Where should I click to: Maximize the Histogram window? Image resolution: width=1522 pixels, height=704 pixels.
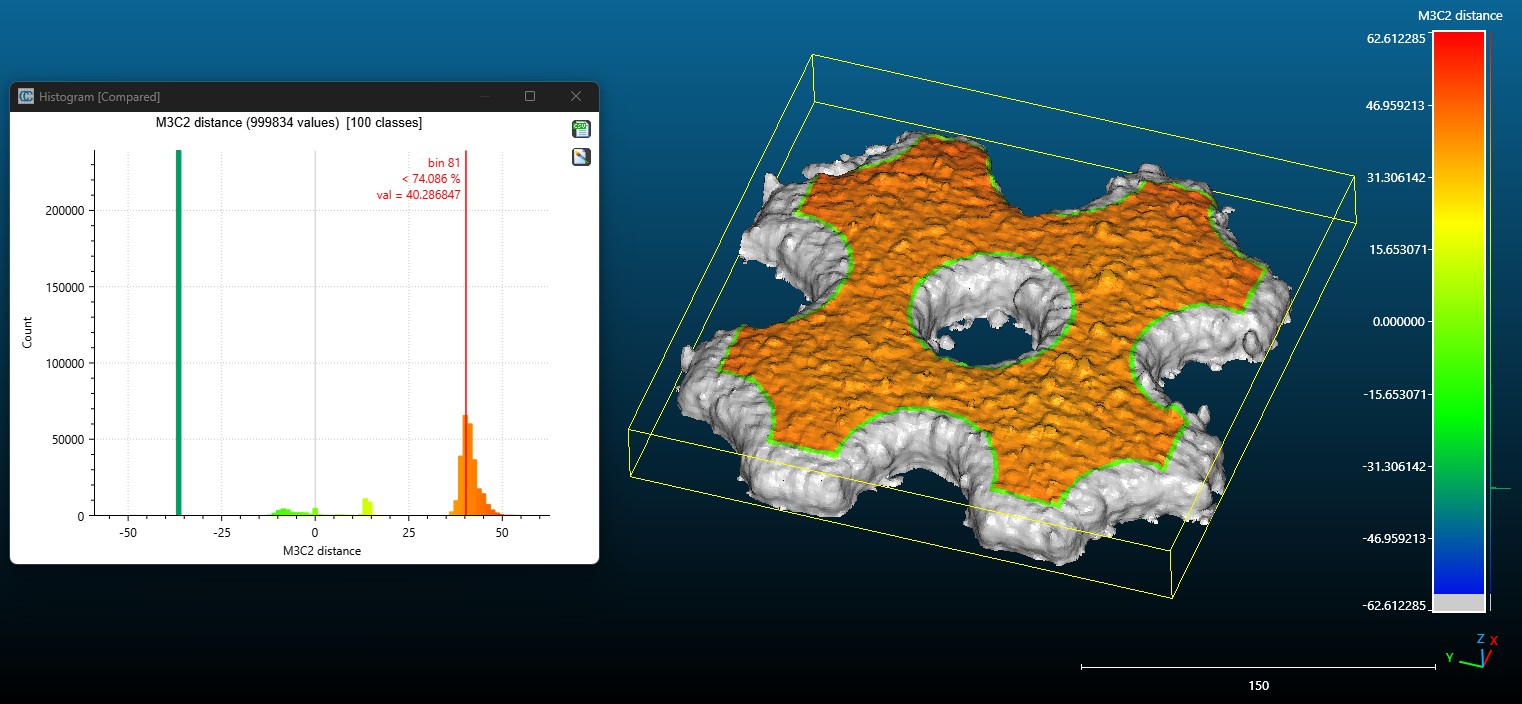click(530, 96)
